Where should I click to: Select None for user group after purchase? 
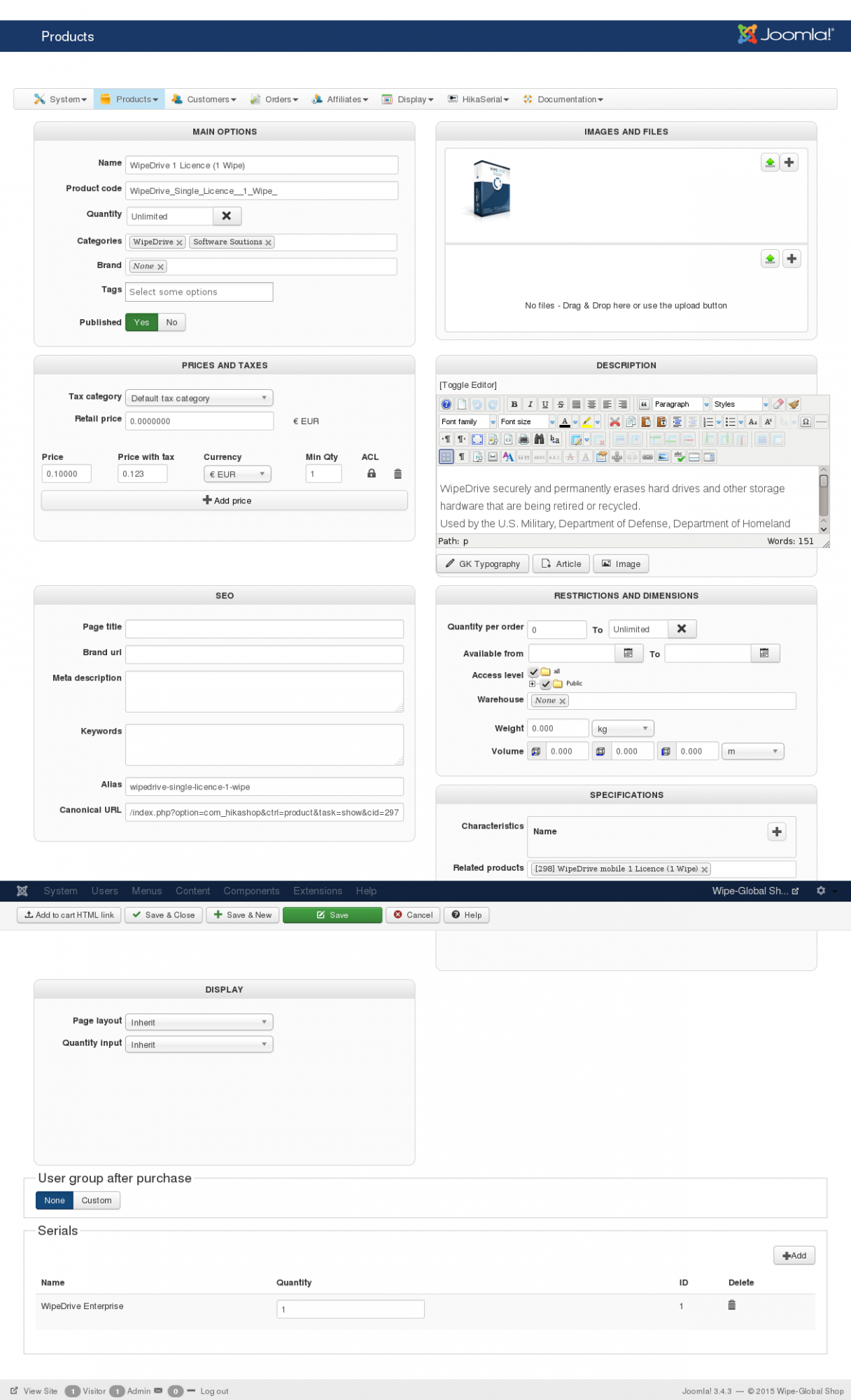click(55, 1200)
